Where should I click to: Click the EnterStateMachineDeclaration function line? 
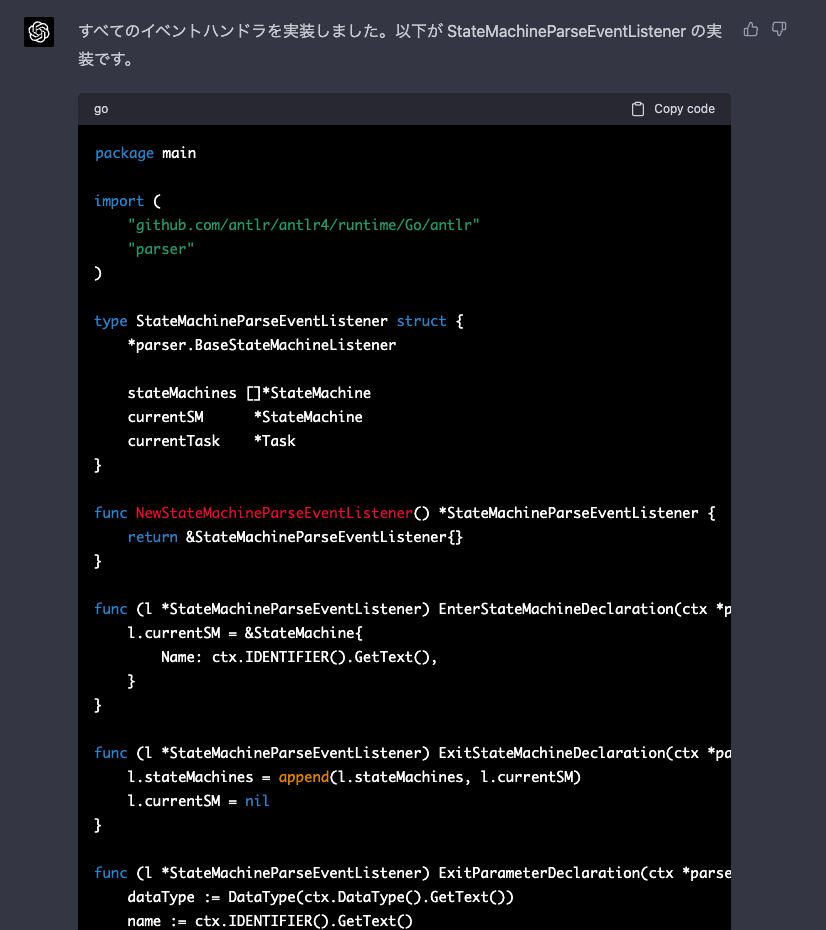[x=413, y=609]
